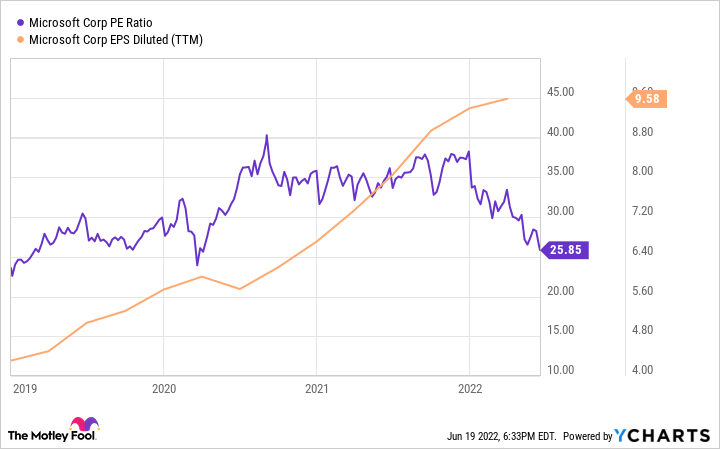The image size is (720, 449).
Task: Select the Microsoft Corp EPS Diluted (TTM) label
Action: coord(116,40)
